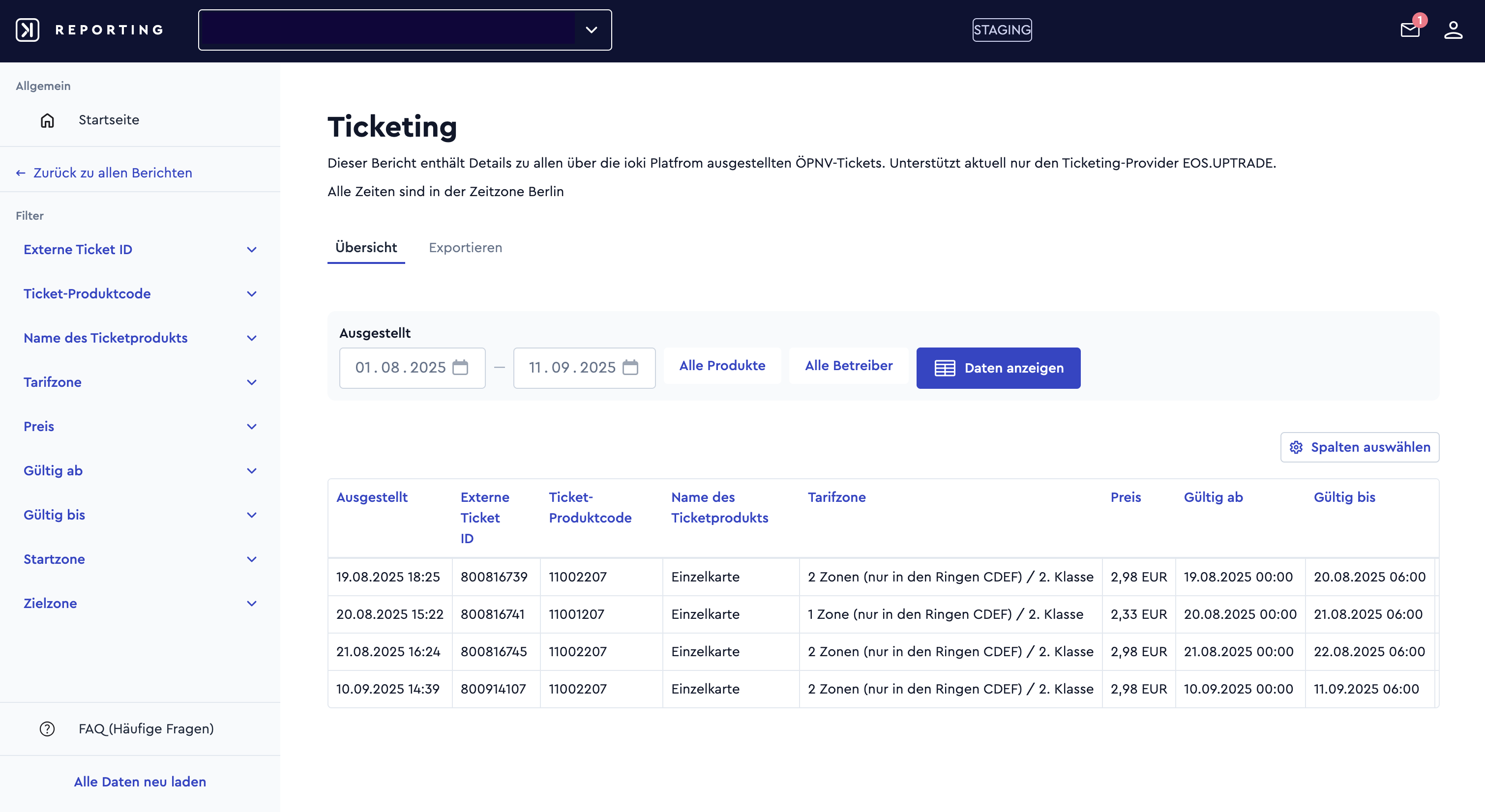Image resolution: width=1485 pixels, height=812 pixels.
Task: Sort by Externe Ticket ID column header
Action: point(485,518)
